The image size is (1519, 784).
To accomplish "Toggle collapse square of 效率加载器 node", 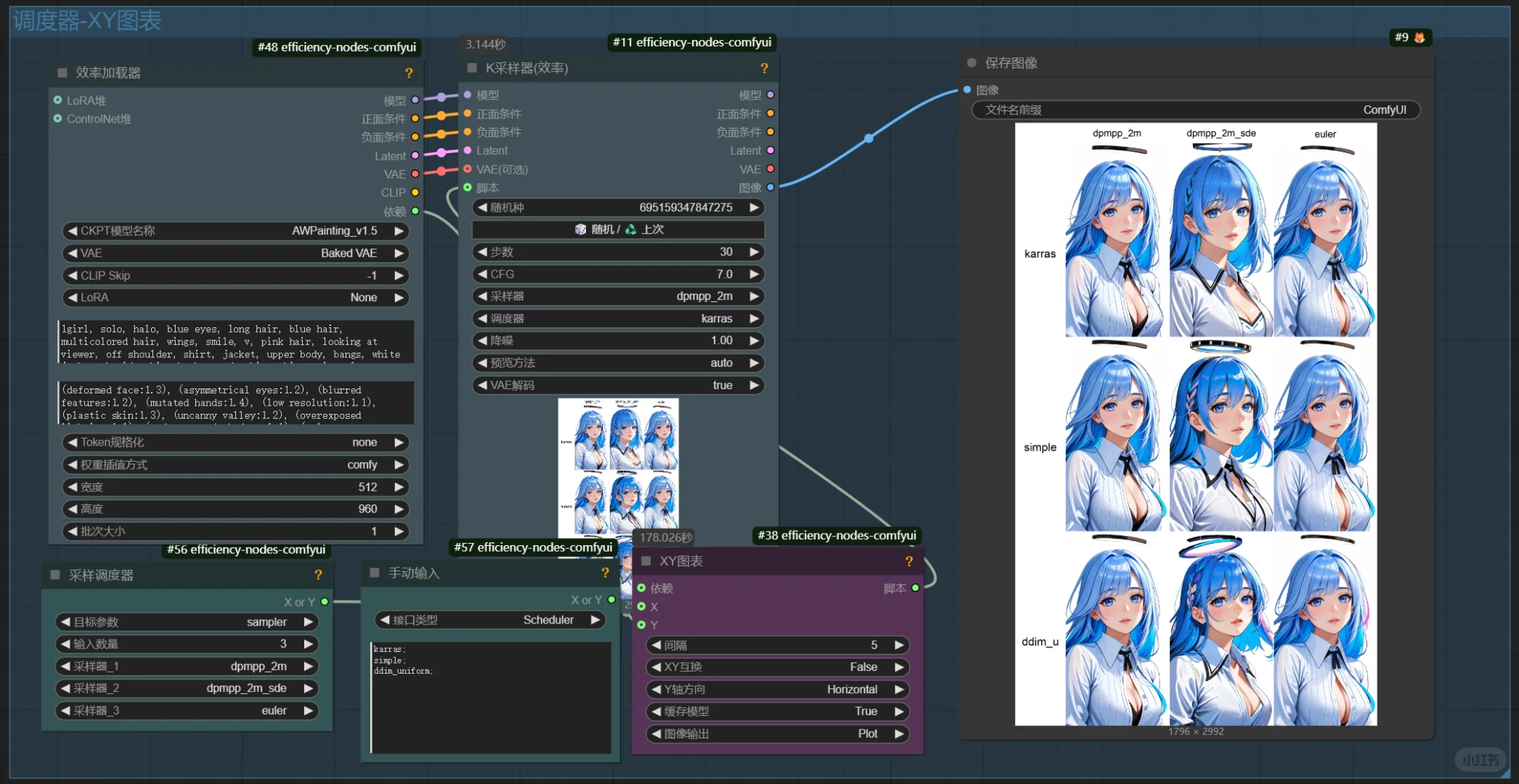I will click(x=62, y=73).
